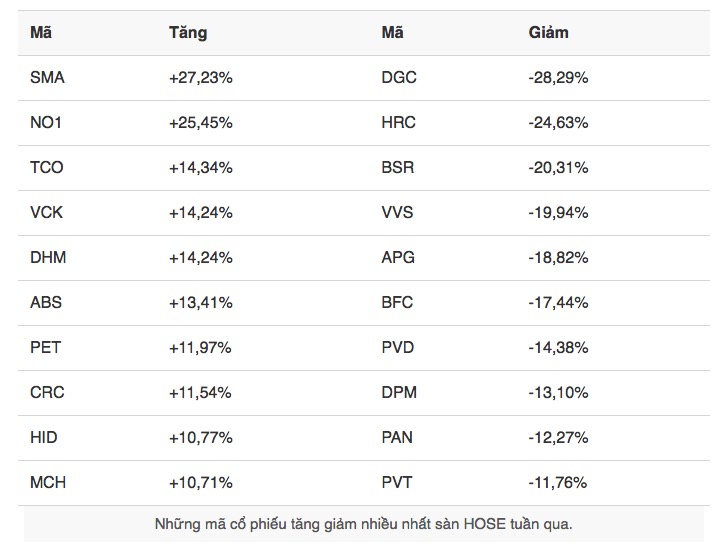Click the BSR stock code
Viewport: 724px width, 553px height.
point(398,168)
